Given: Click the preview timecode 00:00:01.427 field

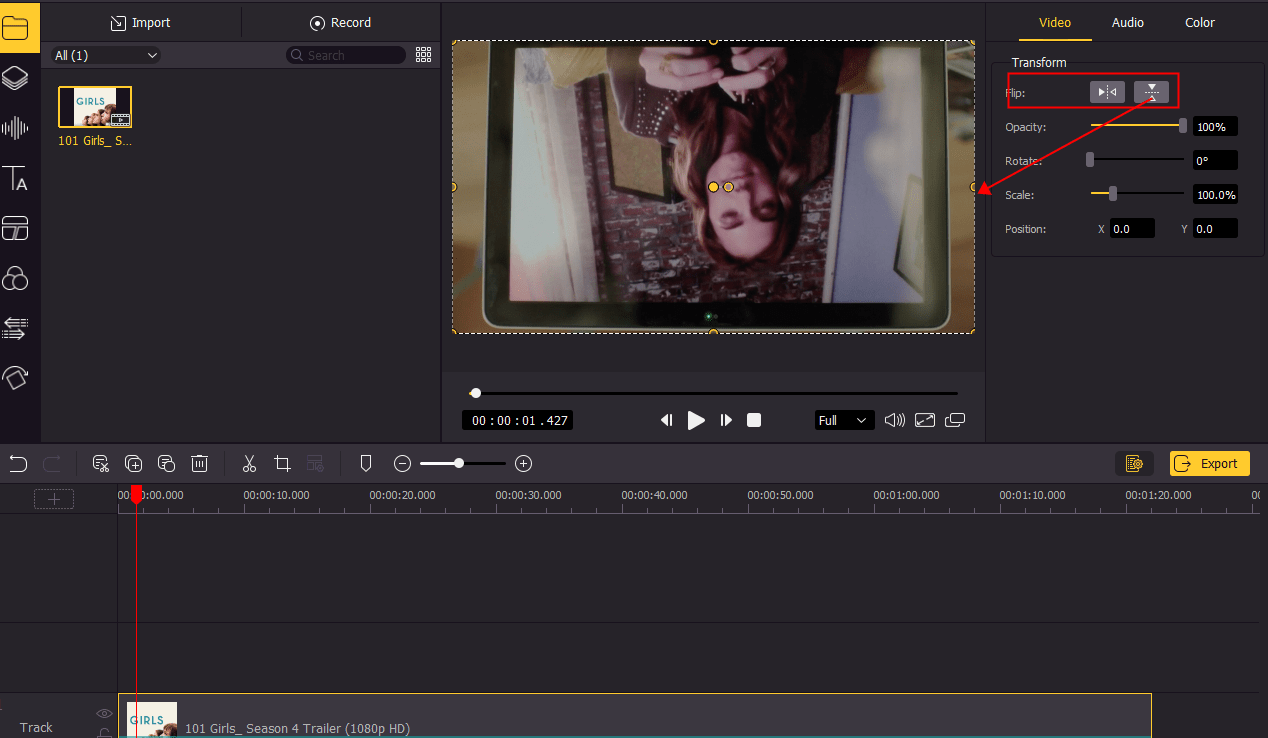Looking at the screenshot, I should tap(518, 421).
